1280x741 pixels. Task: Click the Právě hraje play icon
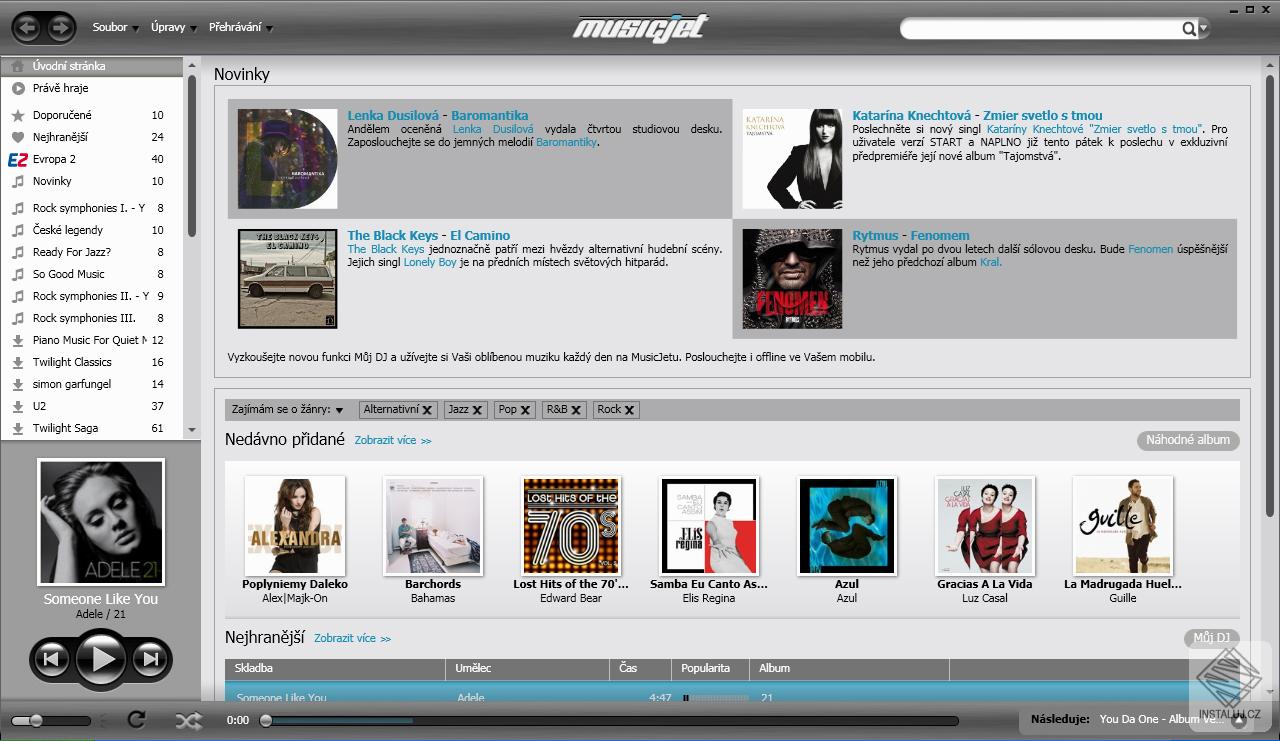coord(16,88)
